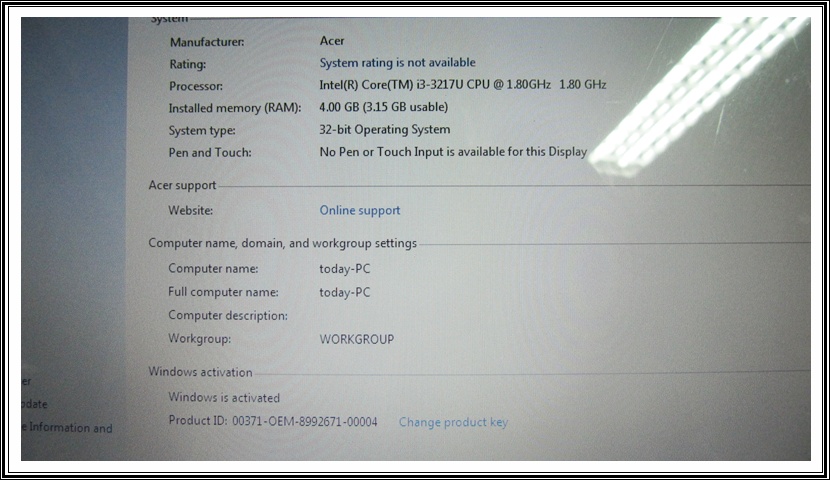Select the 4.00 GB (3.15 GB usable) value
The image size is (830, 480).
coord(383,107)
